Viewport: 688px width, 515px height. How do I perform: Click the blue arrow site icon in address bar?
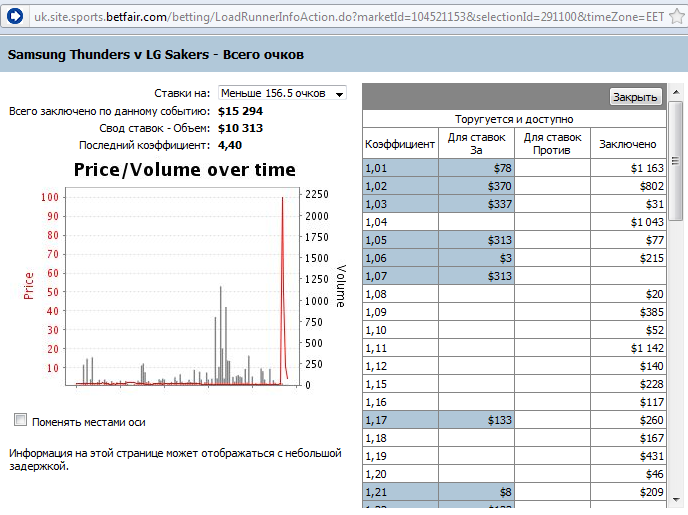click(x=15, y=17)
